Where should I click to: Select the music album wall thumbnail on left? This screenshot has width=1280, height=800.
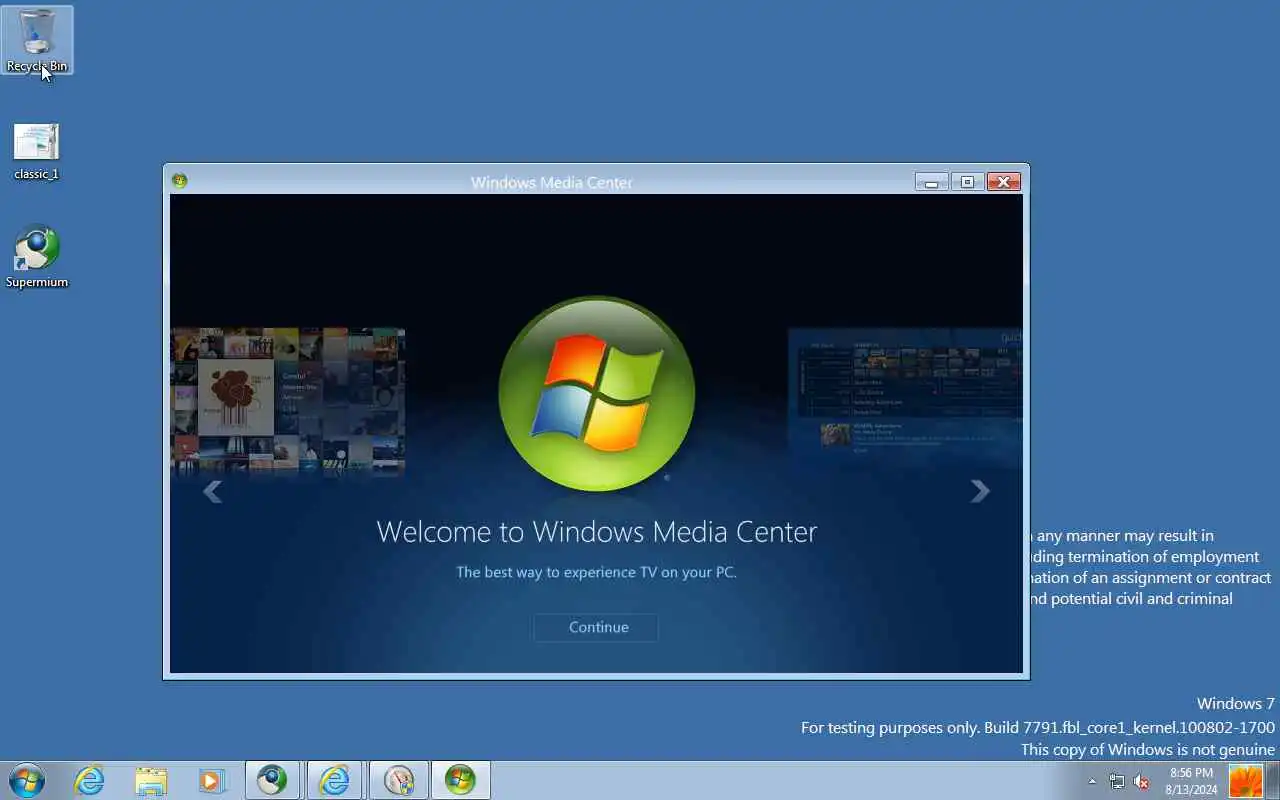point(288,400)
